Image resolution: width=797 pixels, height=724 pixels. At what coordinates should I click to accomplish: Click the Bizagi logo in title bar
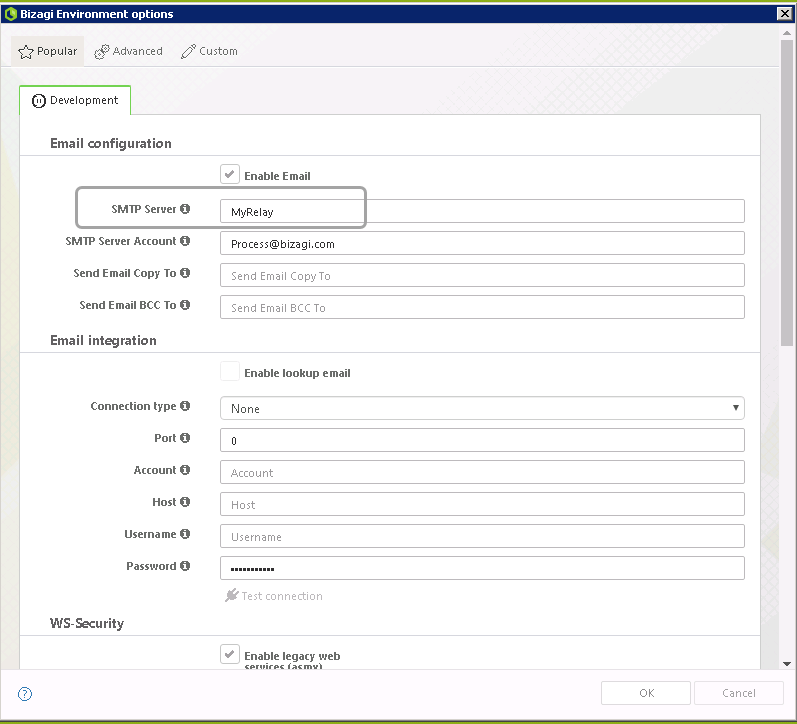pos(10,14)
